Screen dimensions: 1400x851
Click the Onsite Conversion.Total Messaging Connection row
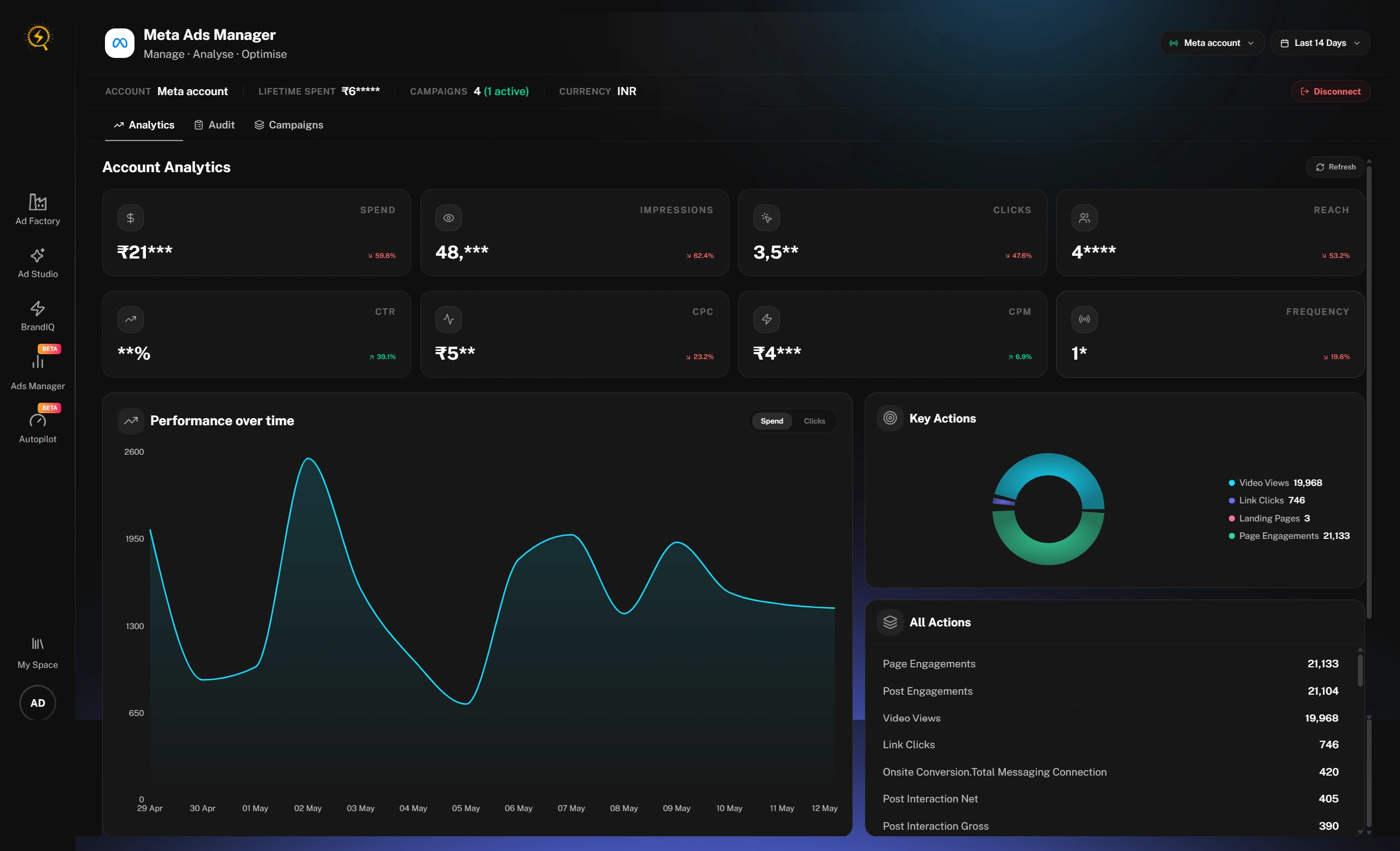[1110, 772]
